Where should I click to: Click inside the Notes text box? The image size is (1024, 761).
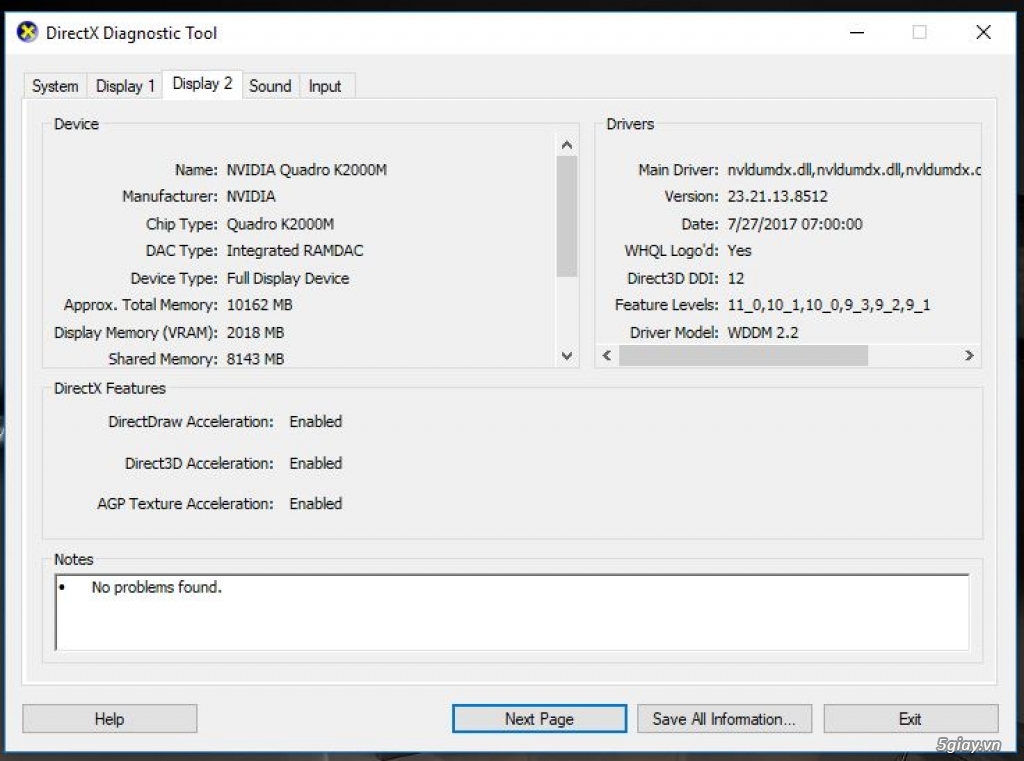point(512,612)
